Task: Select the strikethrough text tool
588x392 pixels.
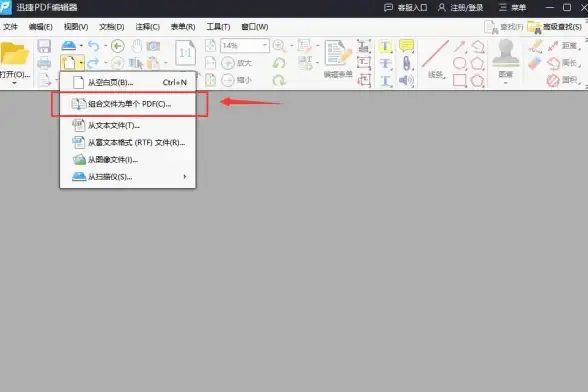Action: (385, 63)
